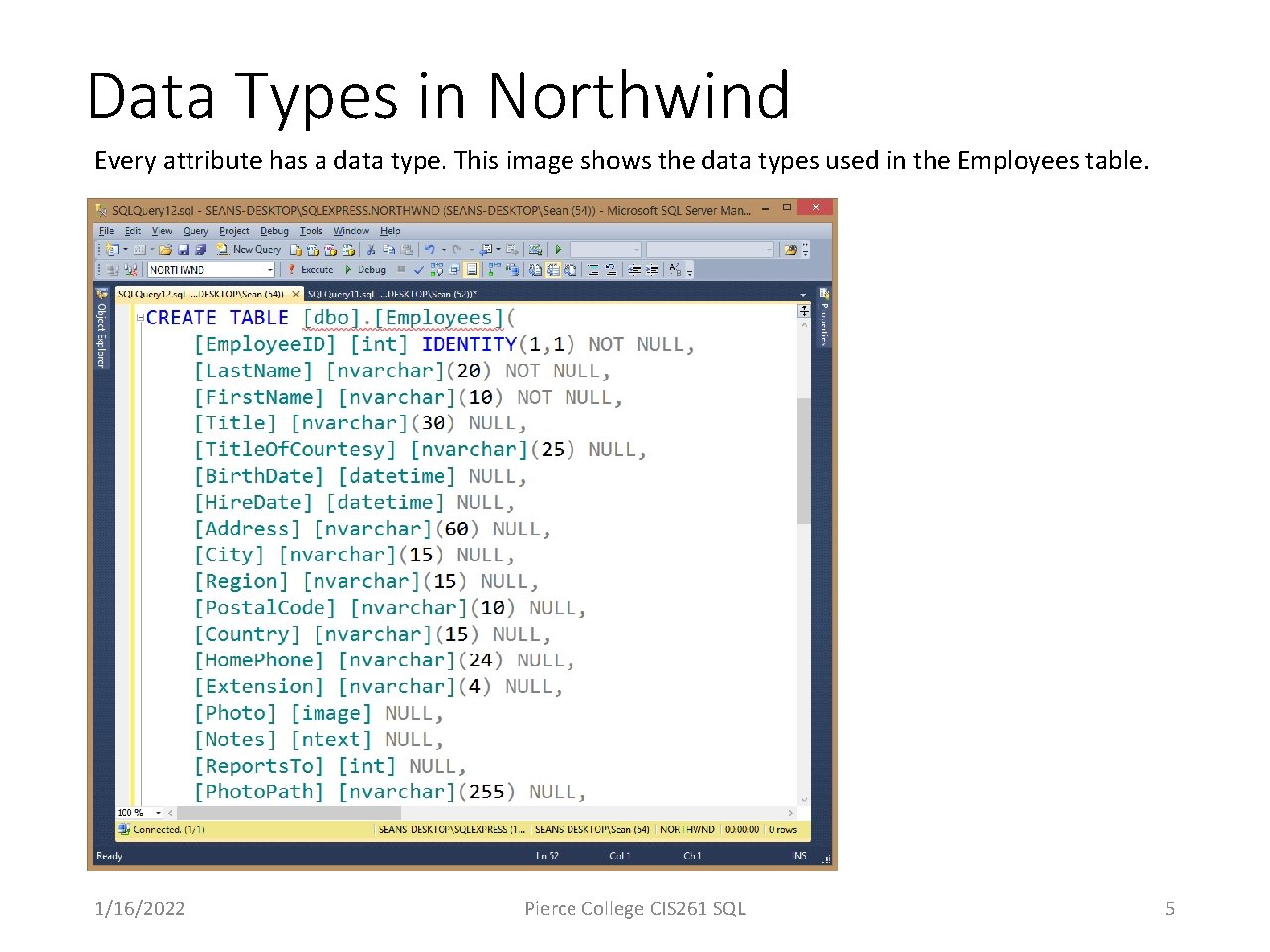Toggle Include Actual Execution Plan icon
This screenshot has width=1270, height=952.
point(494,269)
